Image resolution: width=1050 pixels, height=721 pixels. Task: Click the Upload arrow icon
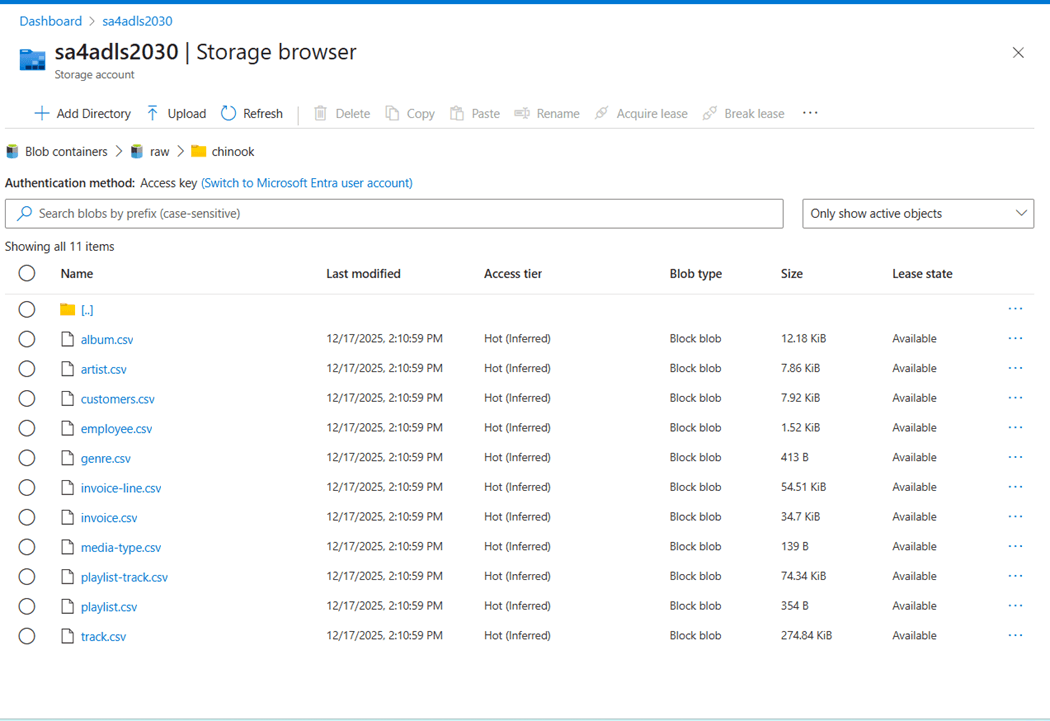click(x=153, y=114)
